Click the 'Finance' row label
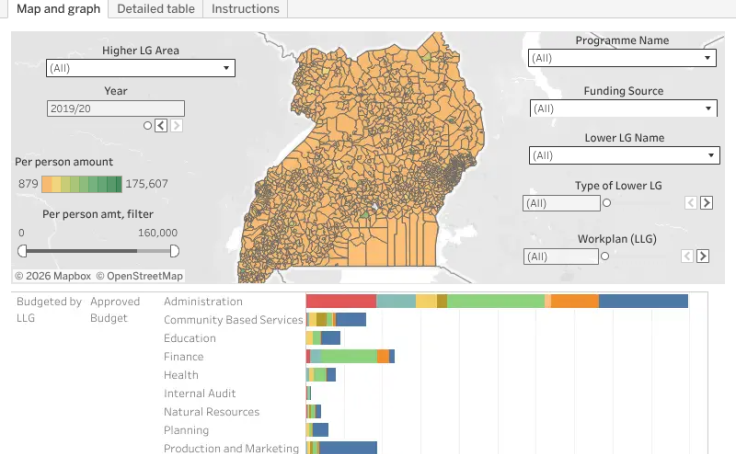The width and height of the screenshot is (736, 454). pos(184,356)
